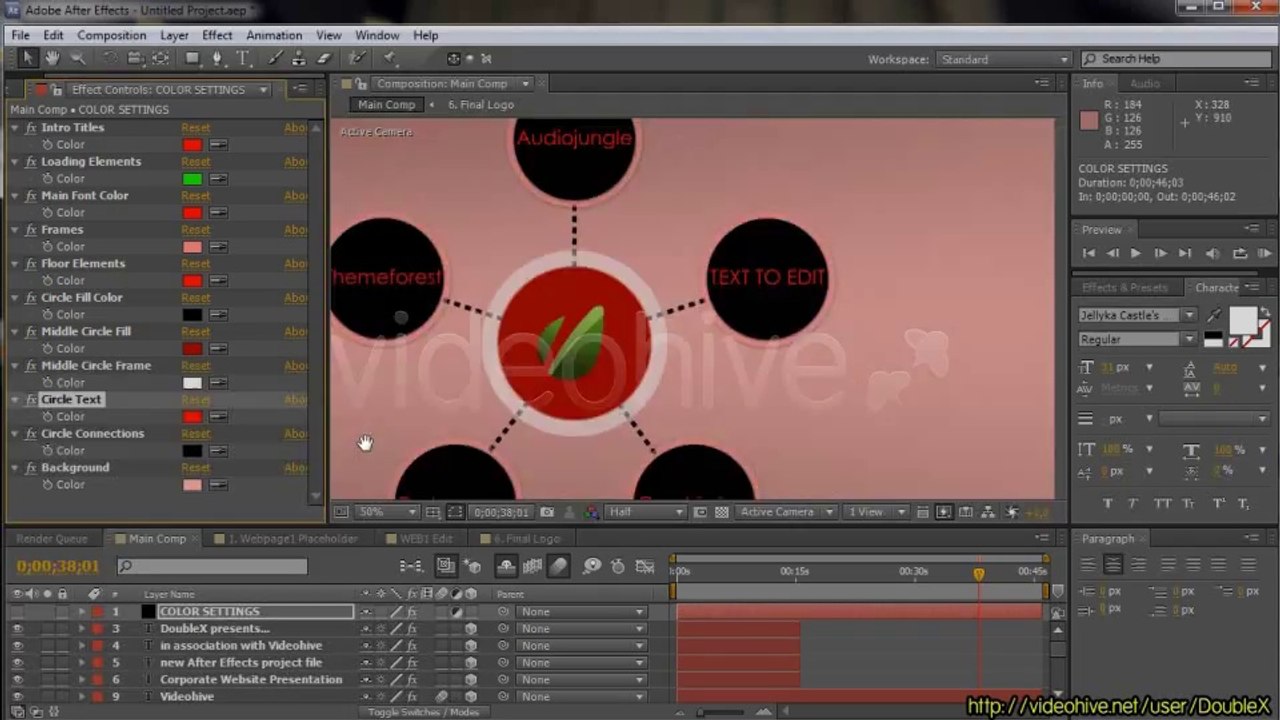Open the Jellyka Castle's font dropdown
1280x720 pixels.
pyautogui.click(x=1137, y=315)
